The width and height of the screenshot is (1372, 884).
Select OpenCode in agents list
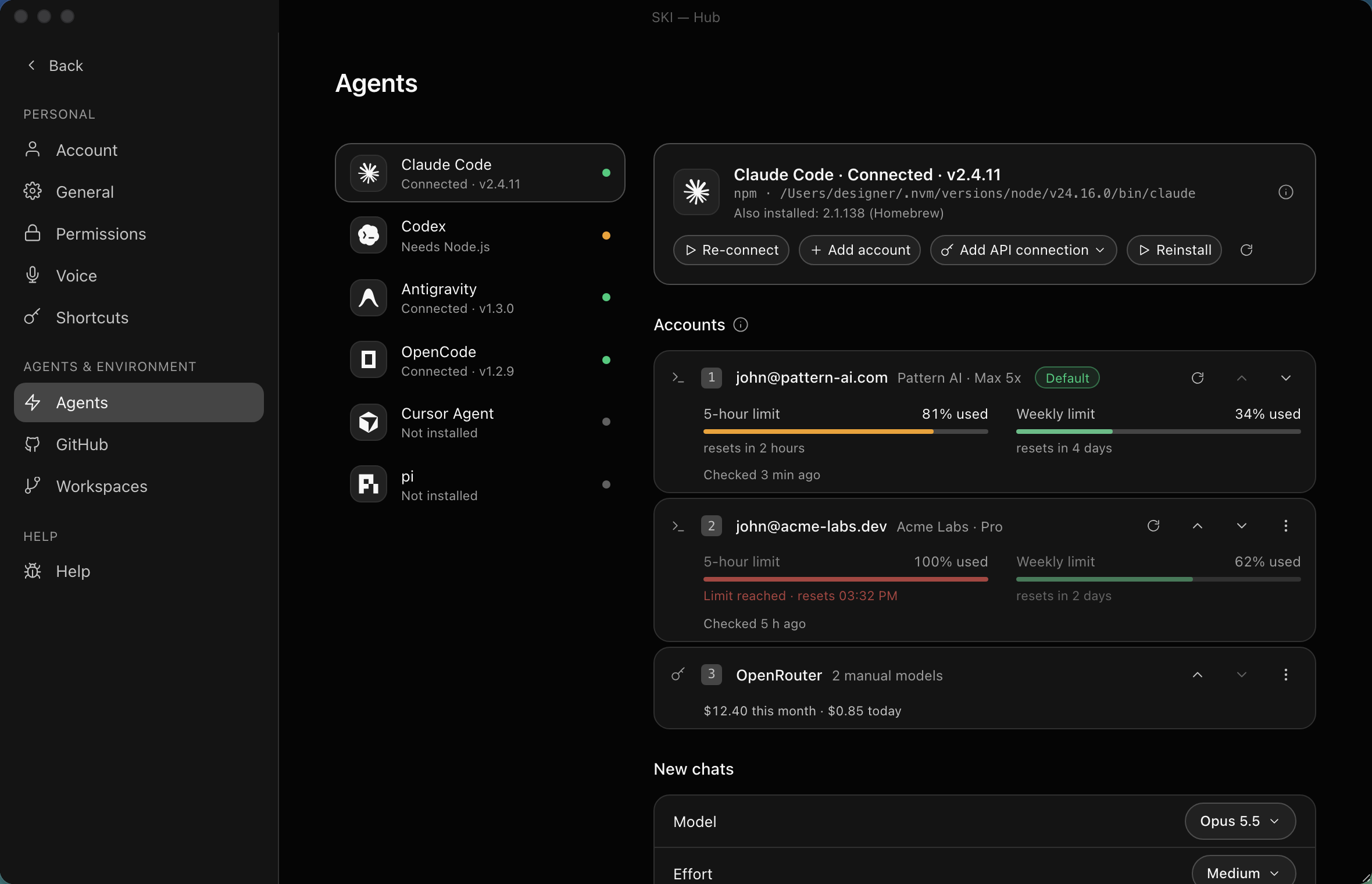tap(480, 360)
